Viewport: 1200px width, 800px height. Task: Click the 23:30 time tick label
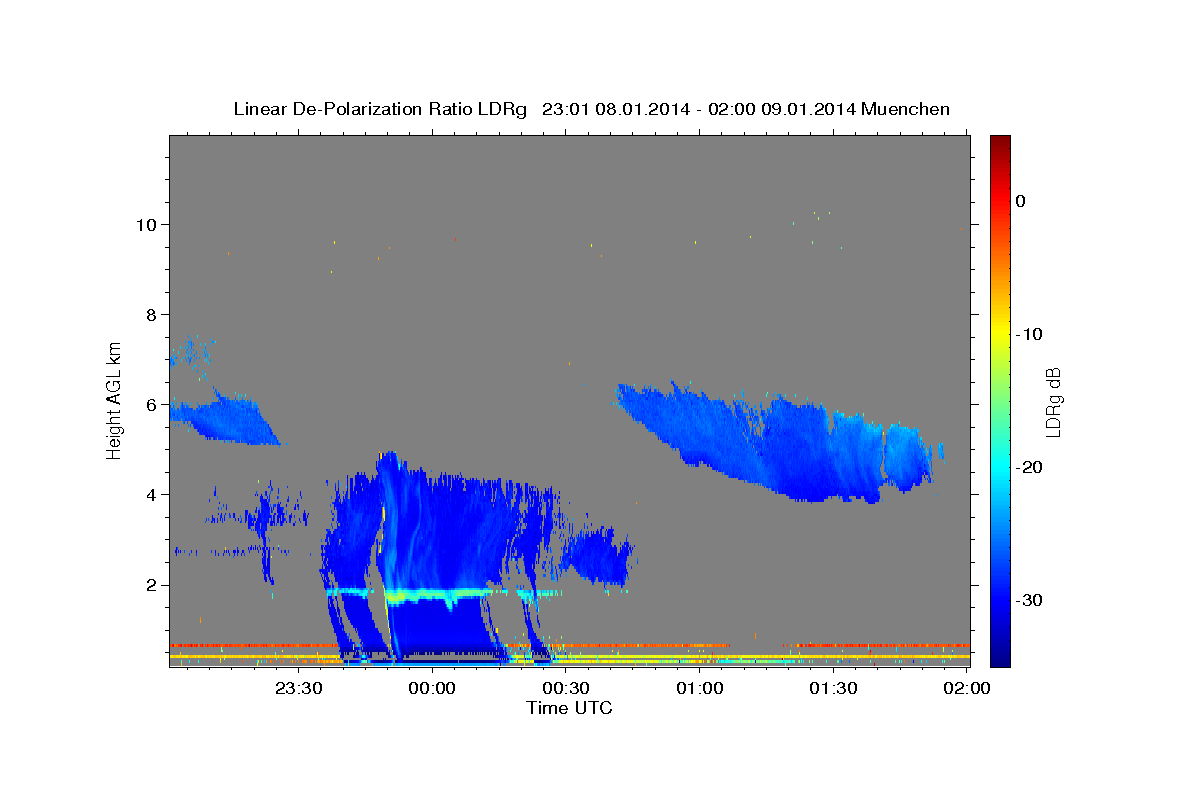pyautogui.click(x=299, y=688)
